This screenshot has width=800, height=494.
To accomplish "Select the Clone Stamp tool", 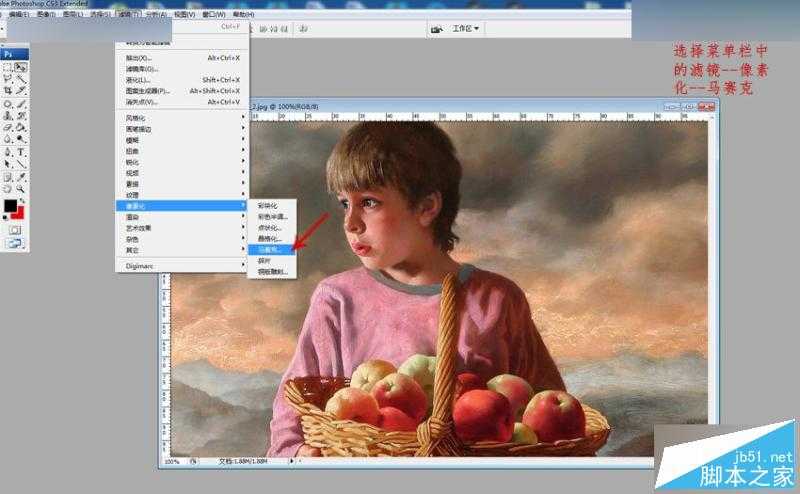I will pos(8,116).
